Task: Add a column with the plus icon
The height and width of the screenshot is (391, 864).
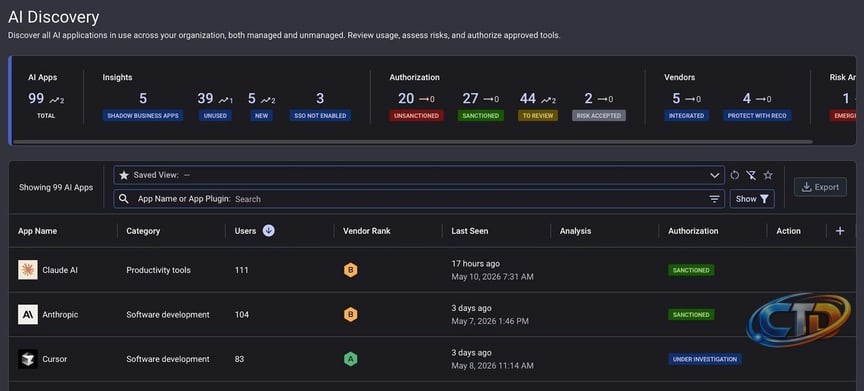Action: click(x=840, y=231)
